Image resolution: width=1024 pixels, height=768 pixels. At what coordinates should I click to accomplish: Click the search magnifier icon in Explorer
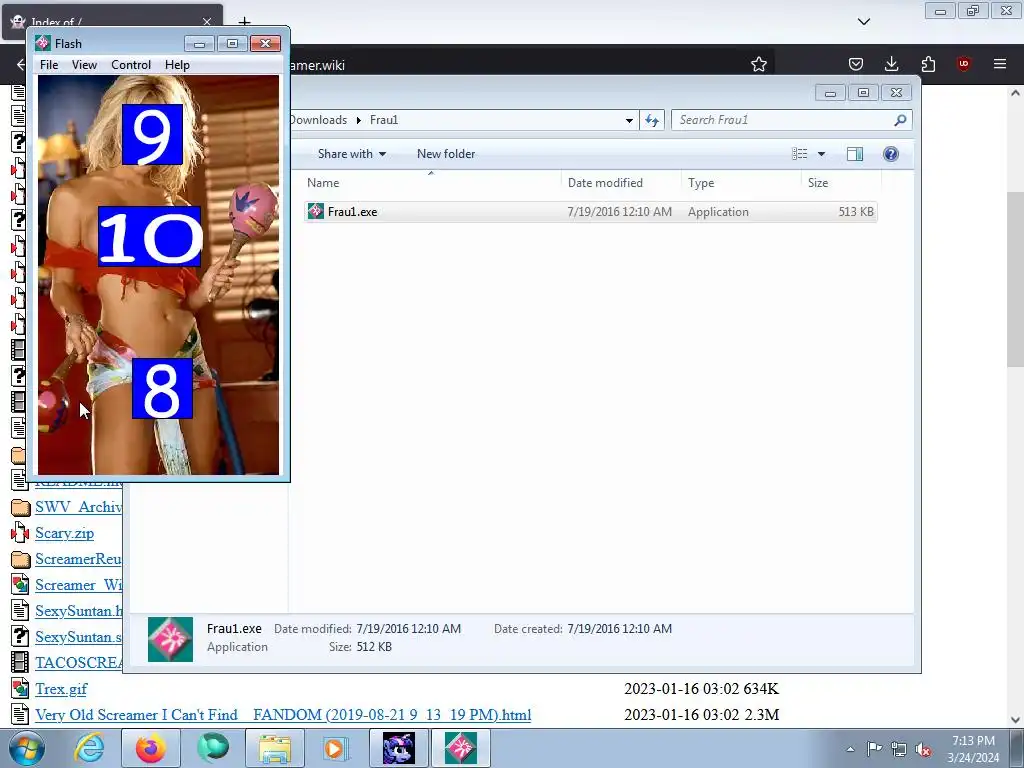[x=901, y=120]
